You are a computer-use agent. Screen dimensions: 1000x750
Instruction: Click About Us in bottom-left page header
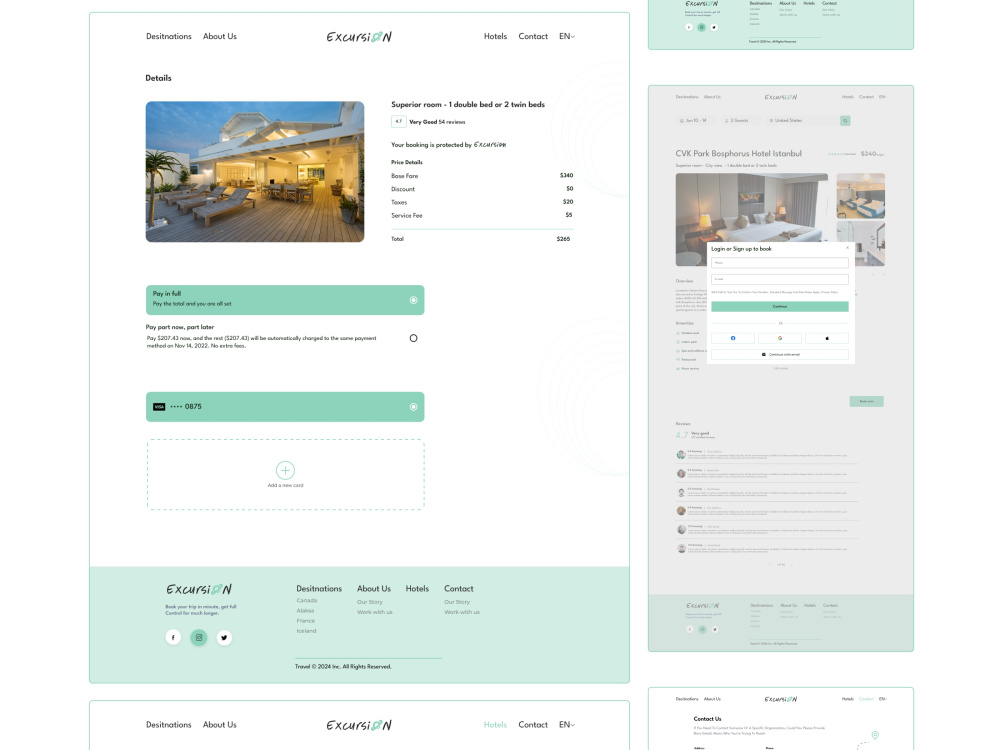[x=219, y=724]
